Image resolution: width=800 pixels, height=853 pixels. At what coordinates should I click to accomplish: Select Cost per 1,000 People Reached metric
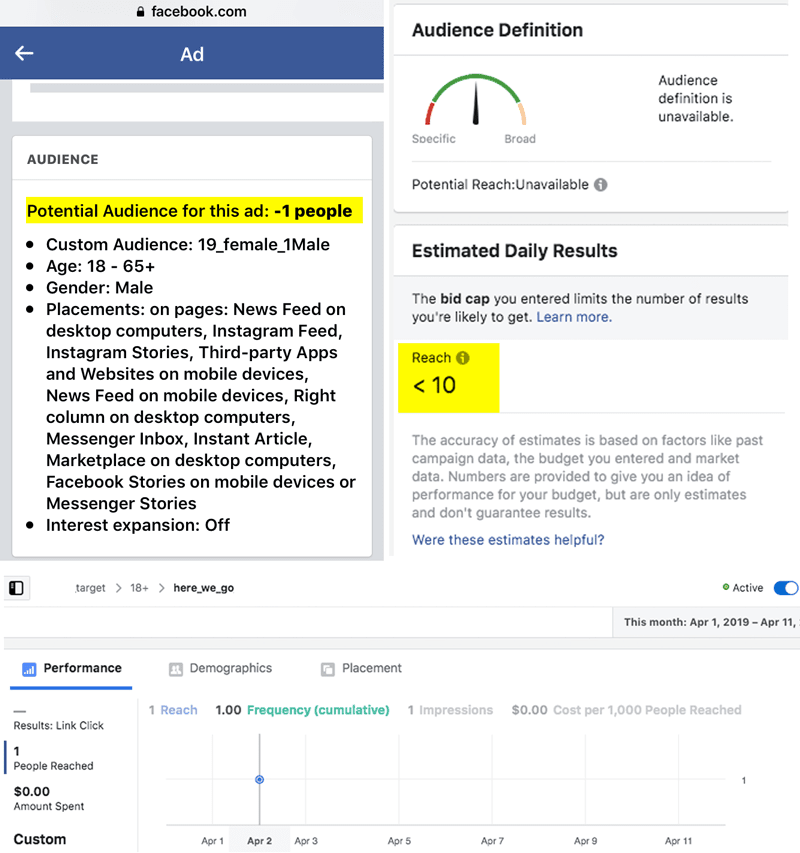[x=627, y=710]
